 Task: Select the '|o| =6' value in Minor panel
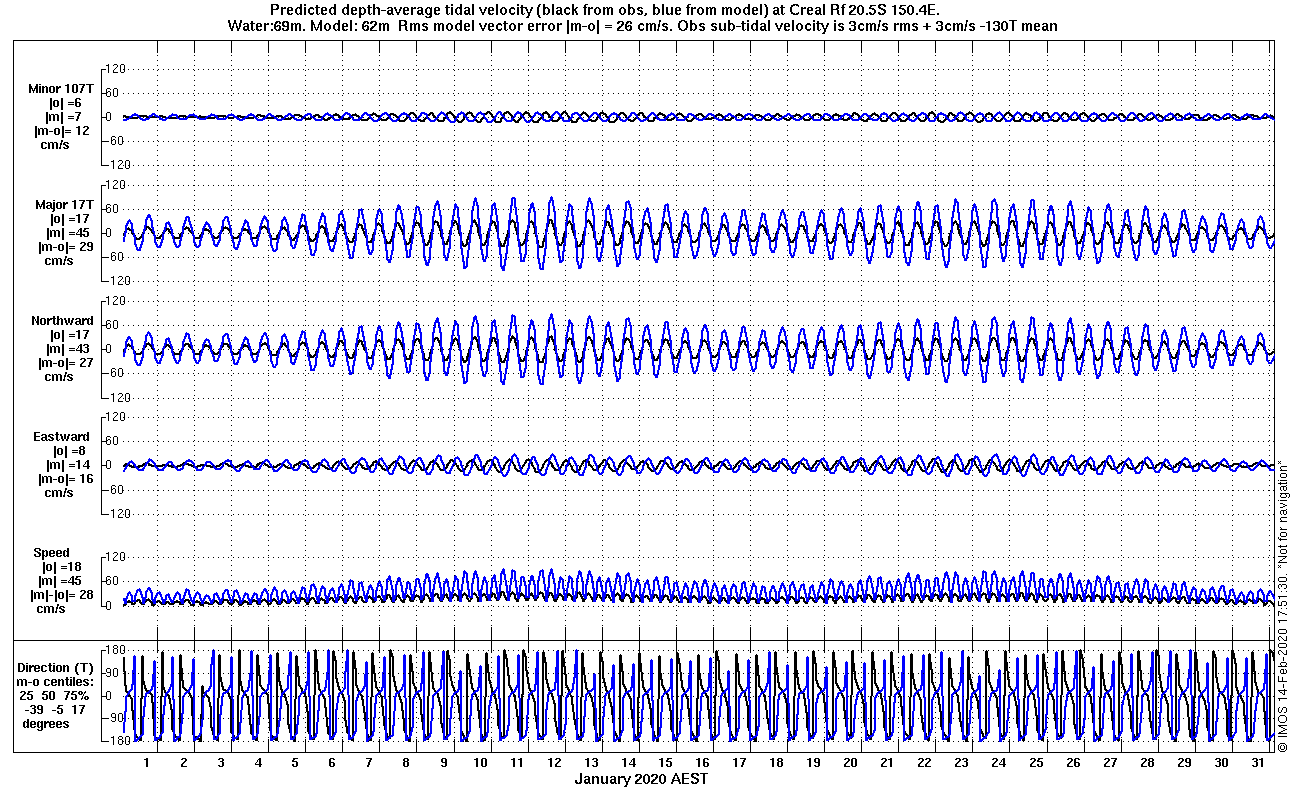point(64,103)
